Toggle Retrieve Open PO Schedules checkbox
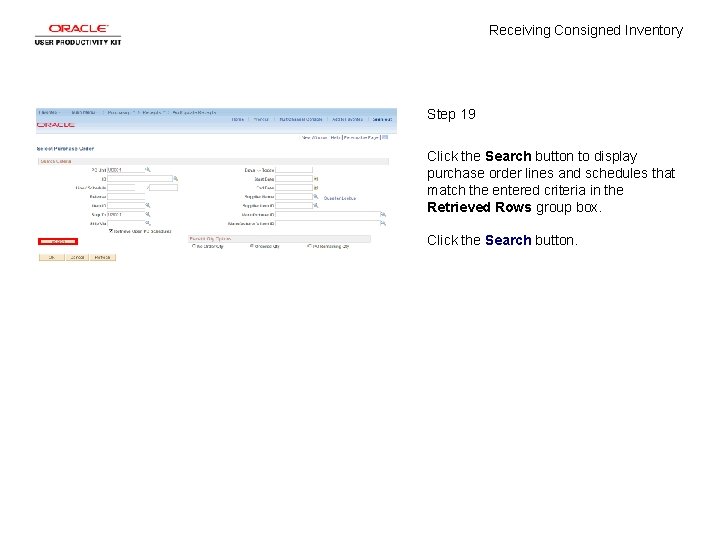The width and height of the screenshot is (720, 540). pos(111,231)
